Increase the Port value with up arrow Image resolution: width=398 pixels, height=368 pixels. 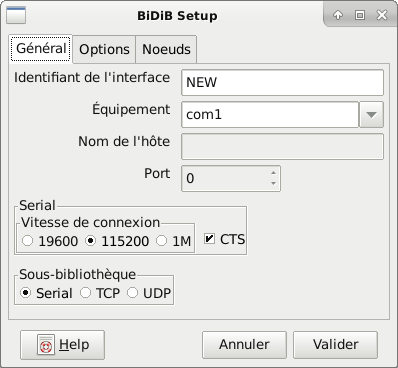click(274, 173)
